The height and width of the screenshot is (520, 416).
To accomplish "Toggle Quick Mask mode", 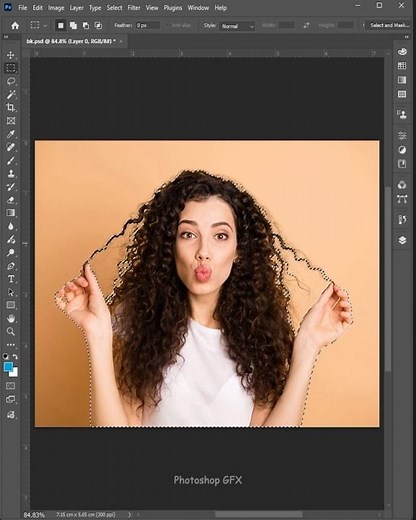I will [x=11, y=386].
